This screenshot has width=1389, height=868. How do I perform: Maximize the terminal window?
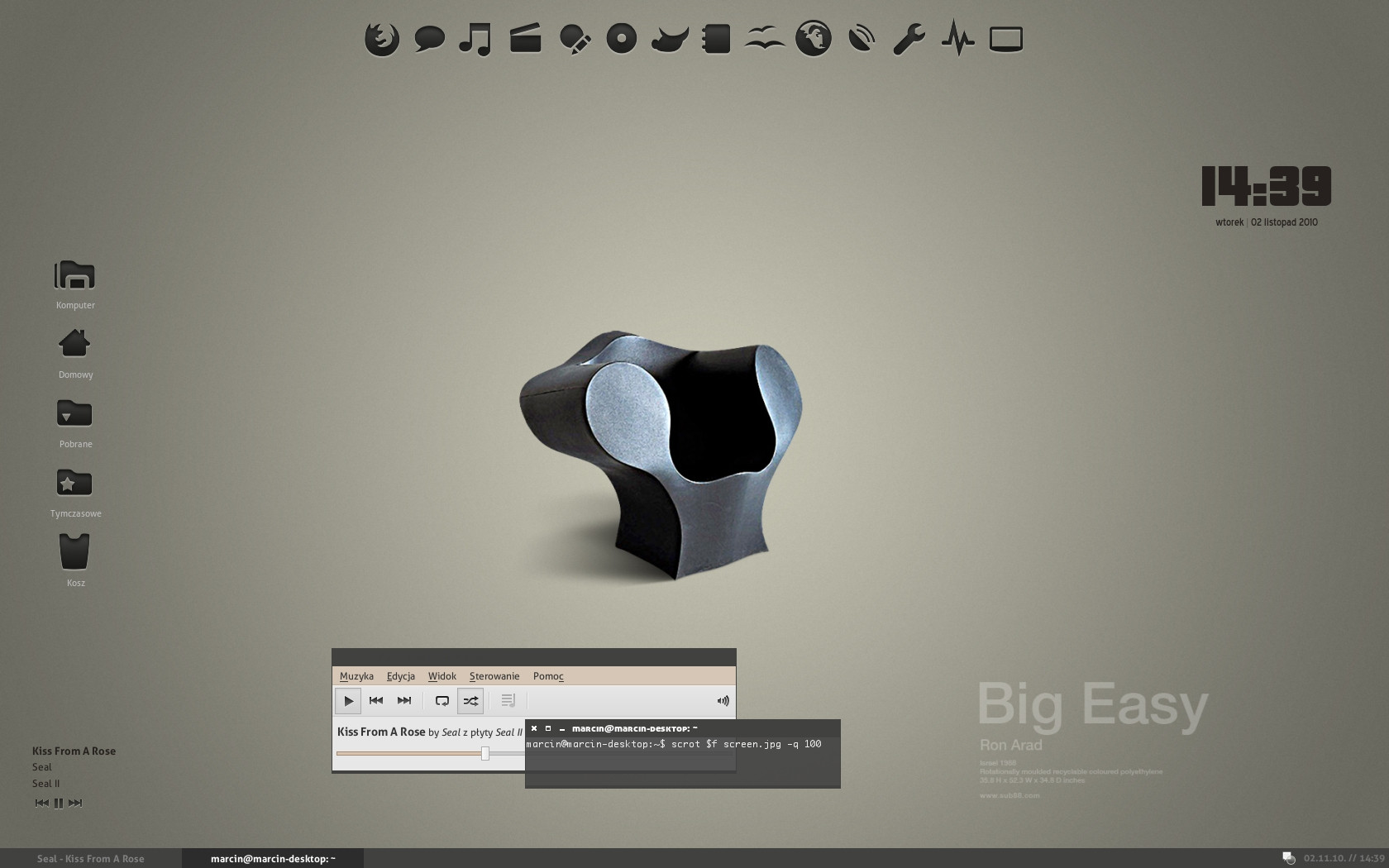548,728
